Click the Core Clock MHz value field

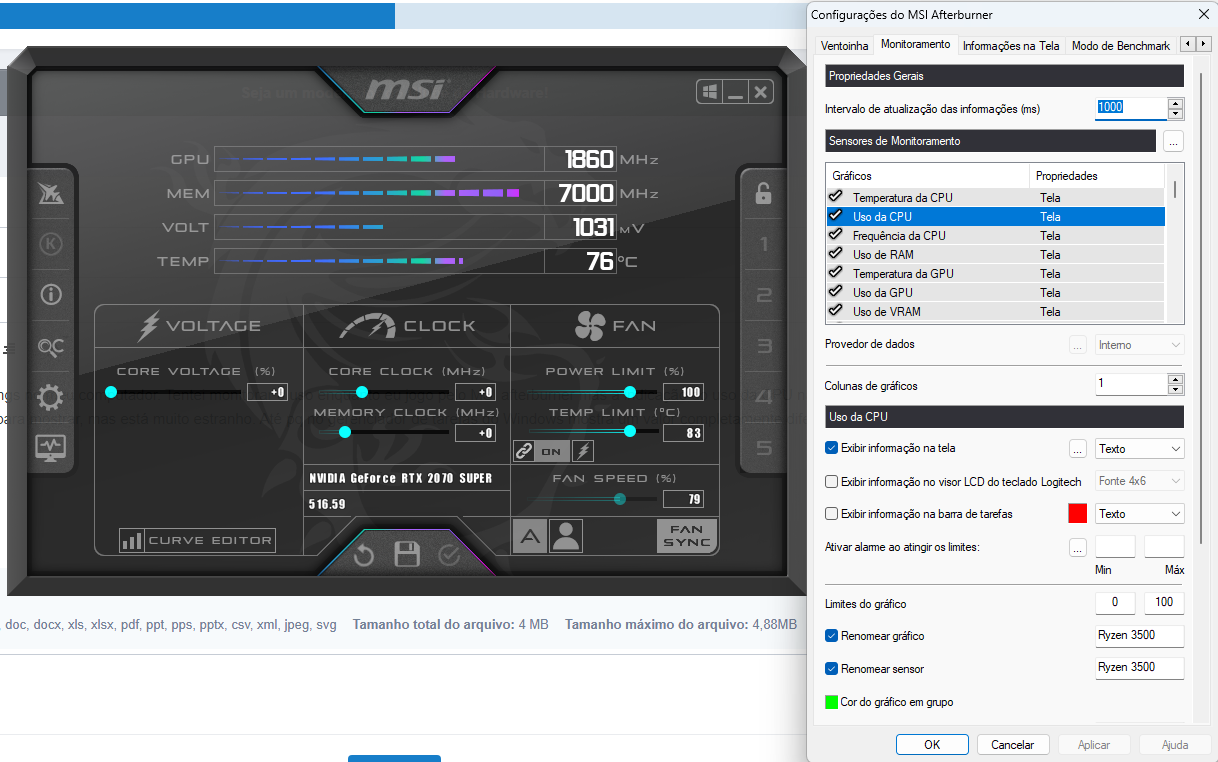coord(475,392)
